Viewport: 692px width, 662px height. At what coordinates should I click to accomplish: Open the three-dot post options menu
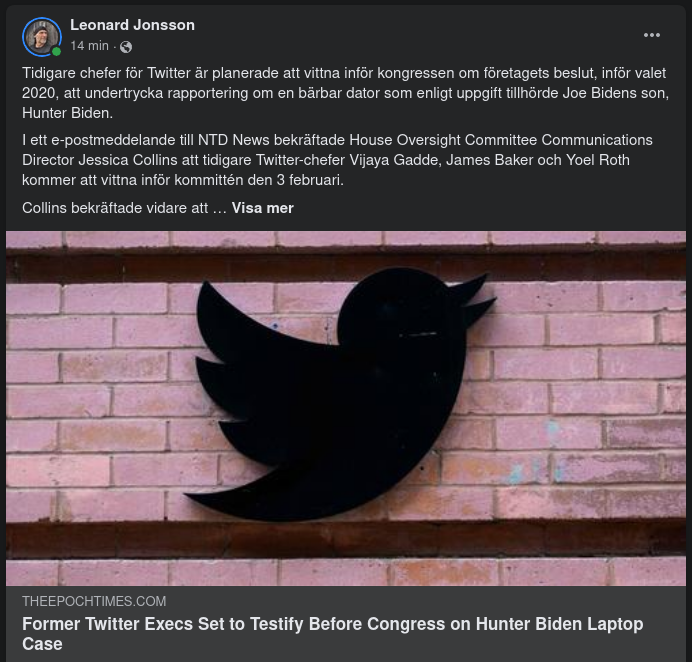[652, 35]
